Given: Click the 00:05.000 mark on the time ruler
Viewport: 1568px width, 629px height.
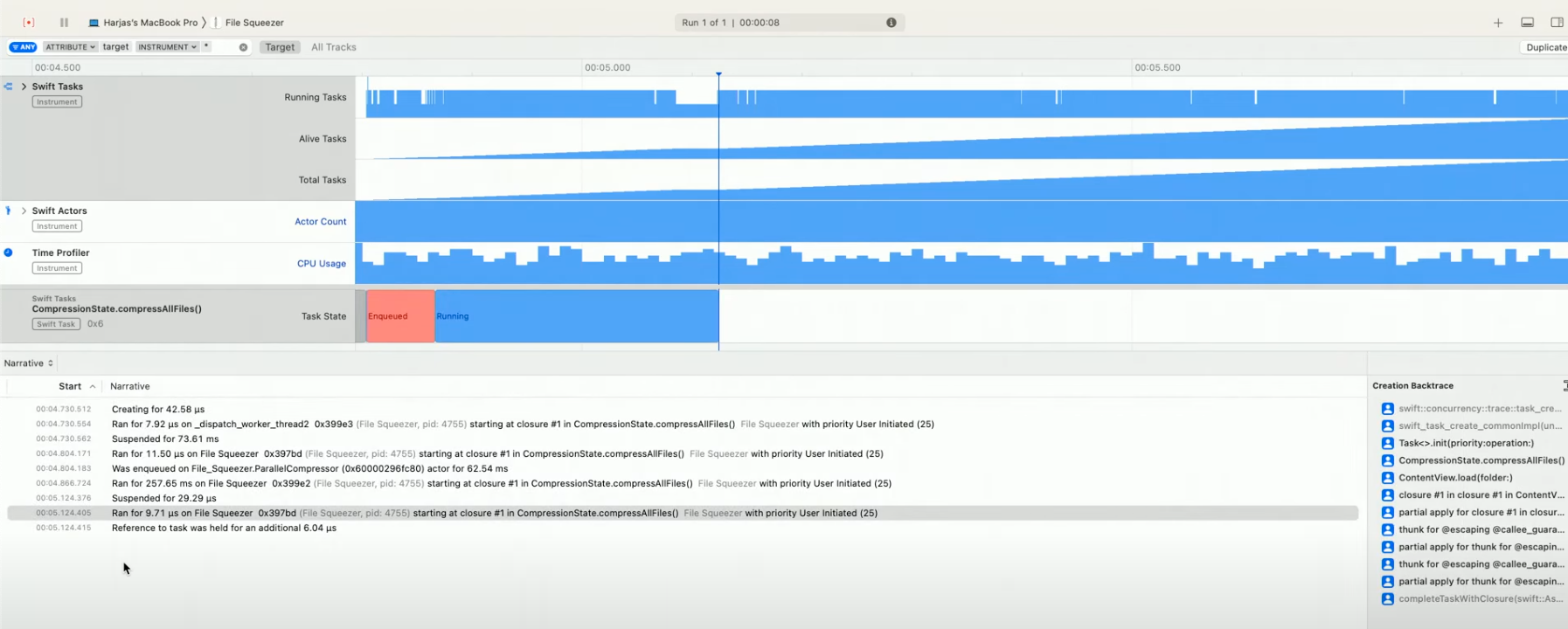Looking at the screenshot, I should (607, 67).
